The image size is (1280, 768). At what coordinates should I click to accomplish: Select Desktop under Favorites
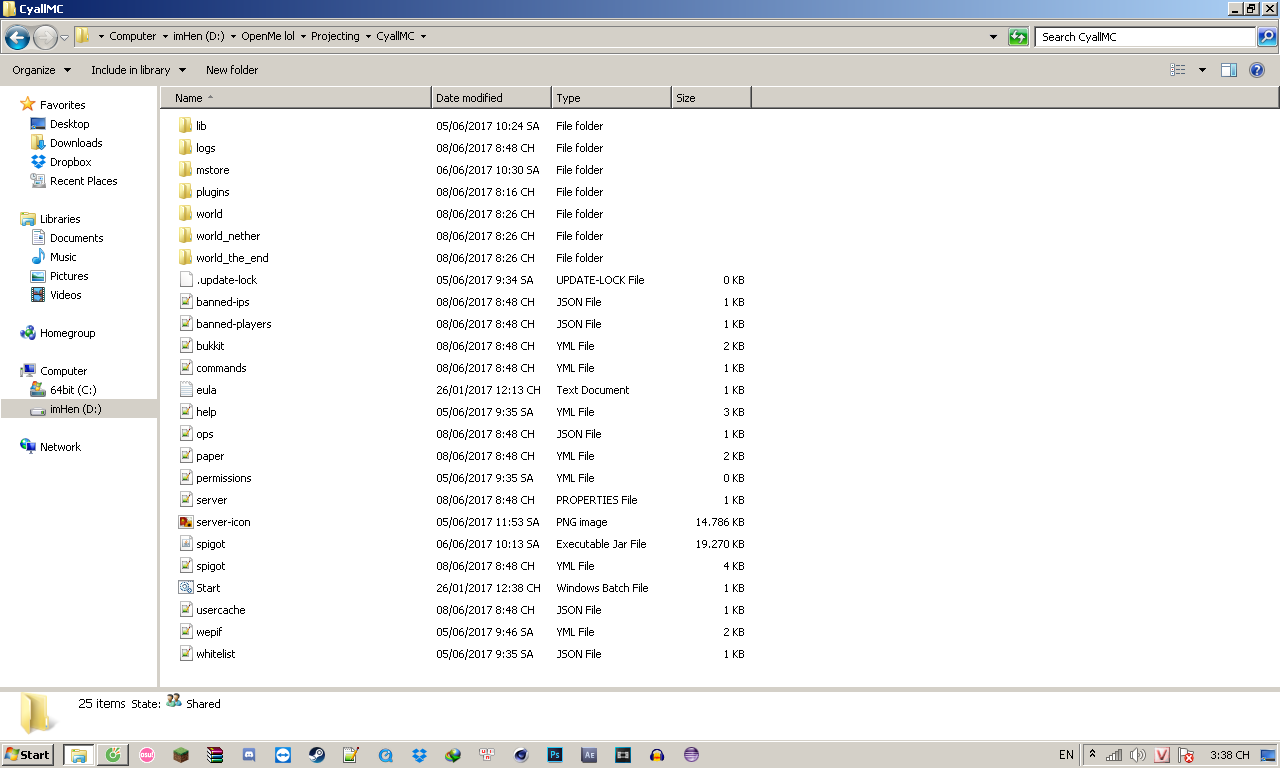coord(60,124)
